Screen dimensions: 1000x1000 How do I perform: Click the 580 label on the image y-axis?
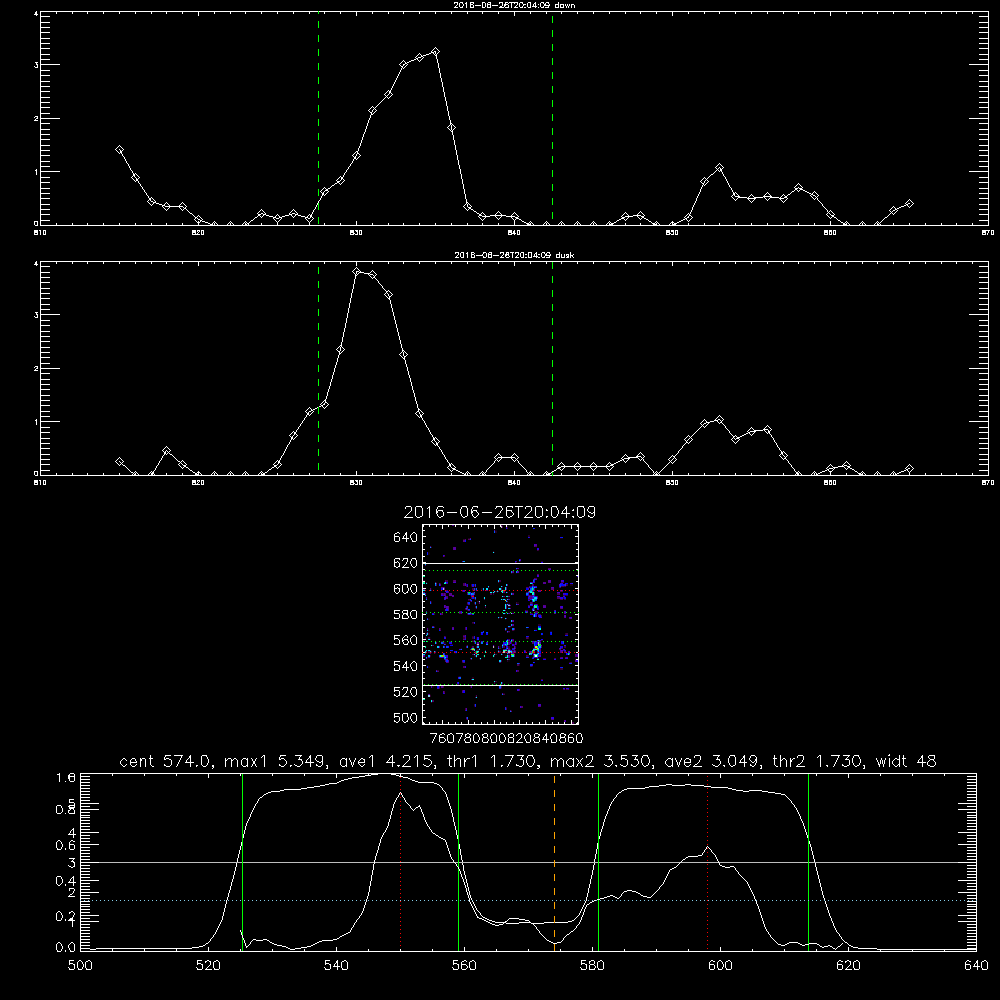click(x=406, y=615)
